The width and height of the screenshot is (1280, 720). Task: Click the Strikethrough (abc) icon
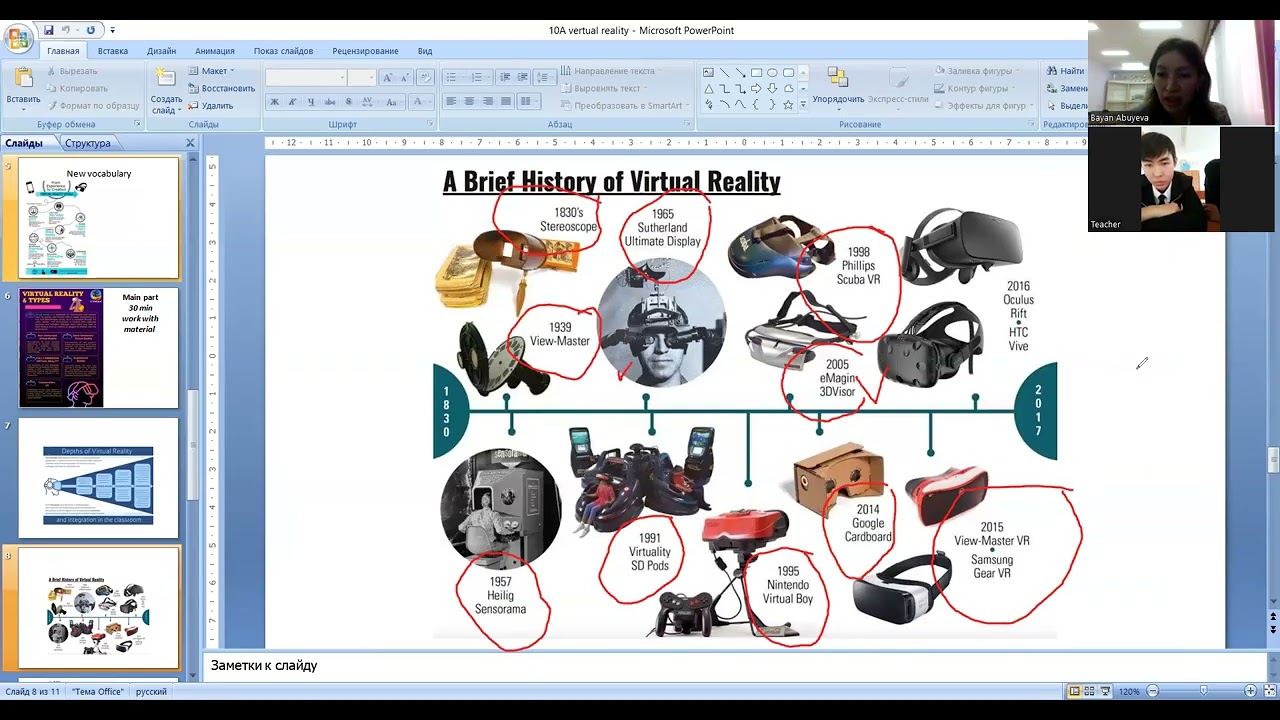point(330,102)
